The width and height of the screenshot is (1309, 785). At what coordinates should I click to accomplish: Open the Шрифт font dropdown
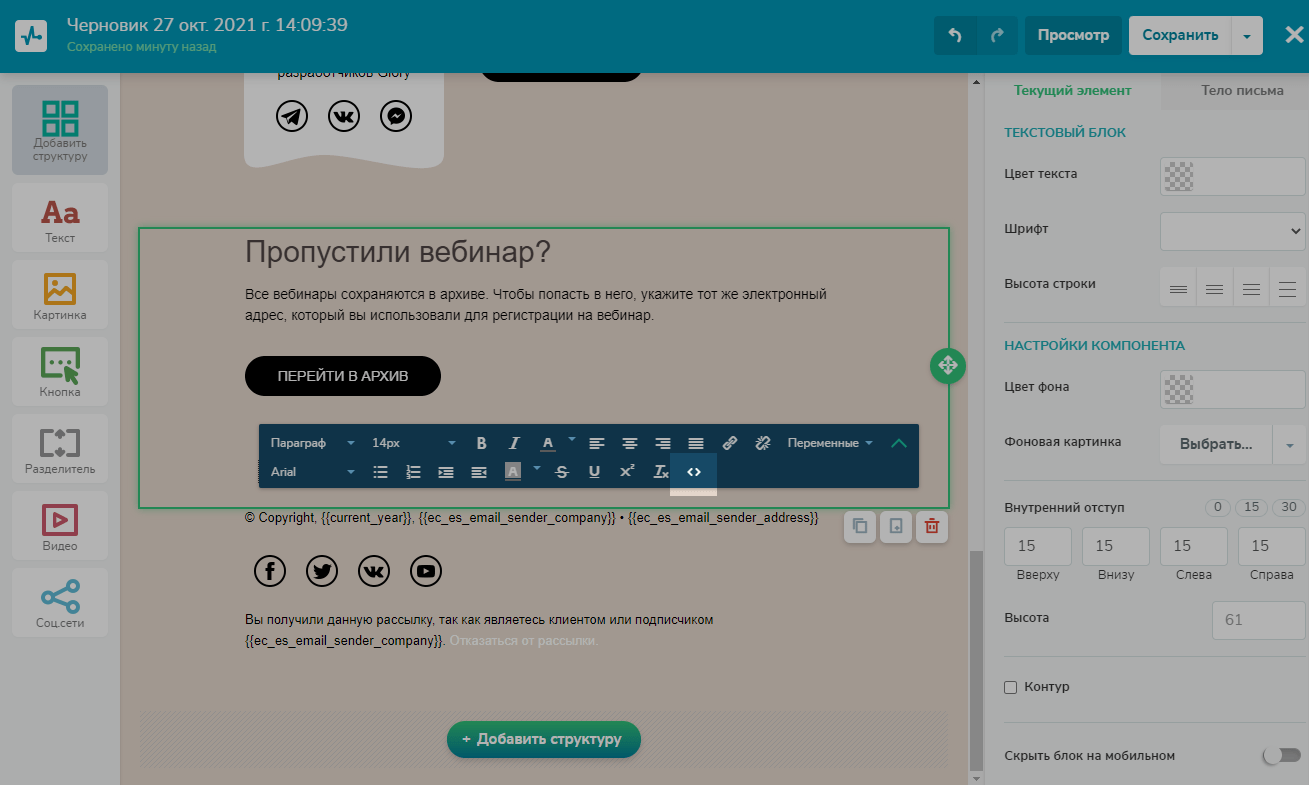click(1232, 231)
